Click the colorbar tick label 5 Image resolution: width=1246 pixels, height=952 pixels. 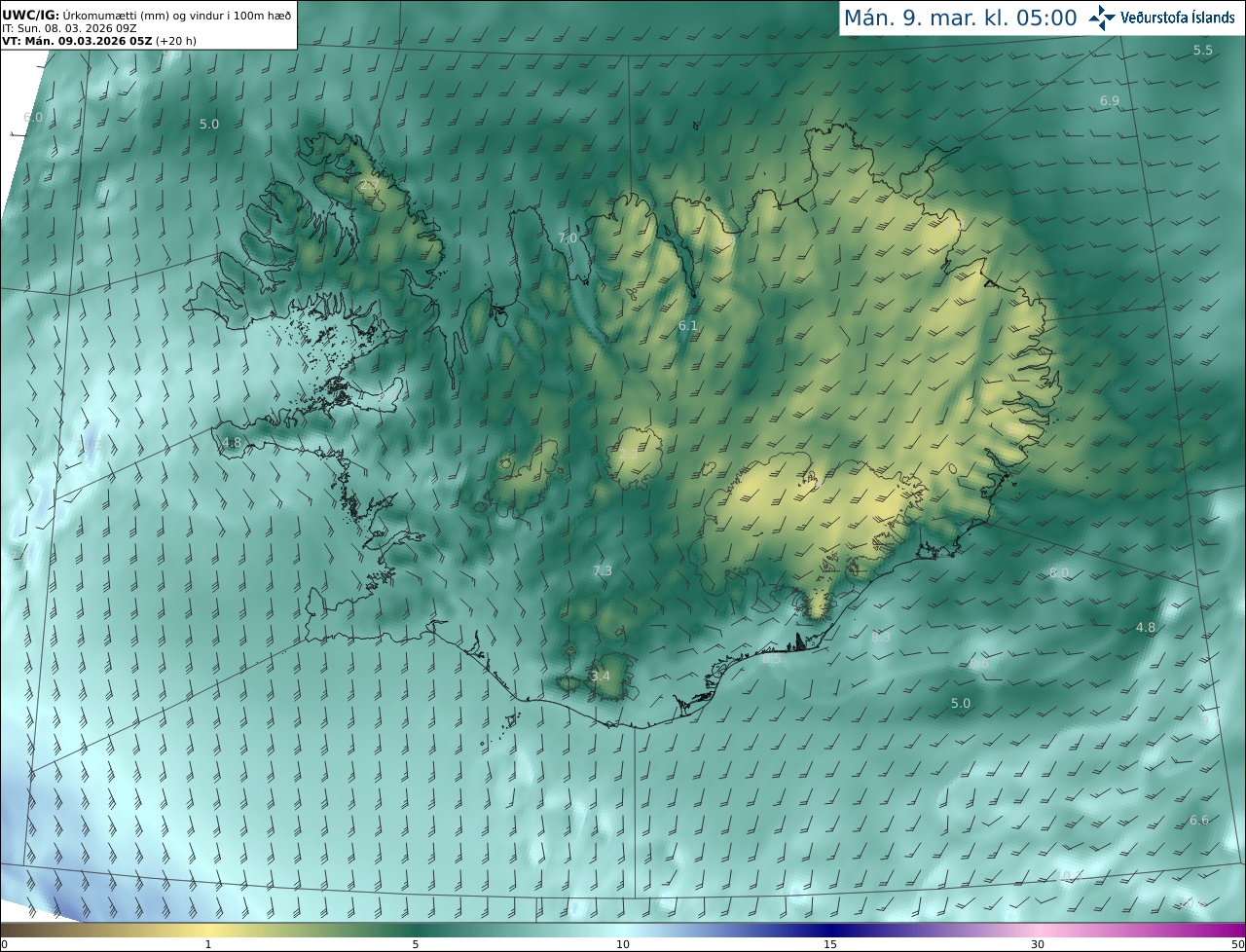(x=416, y=944)
